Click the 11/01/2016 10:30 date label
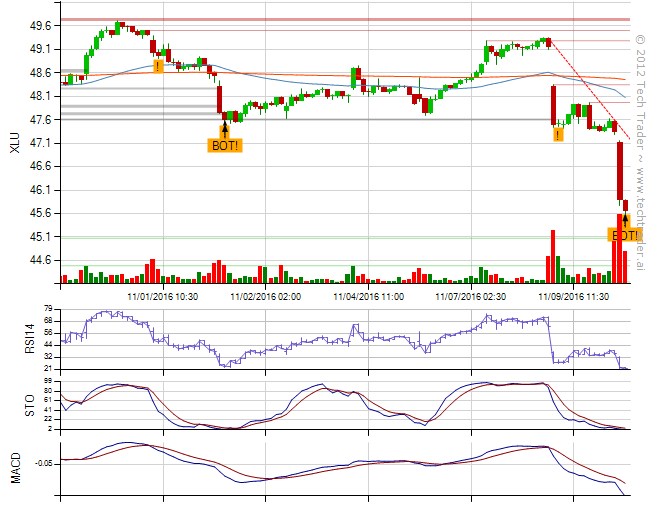This screenshot has width=657, height=514. point(163,296)
